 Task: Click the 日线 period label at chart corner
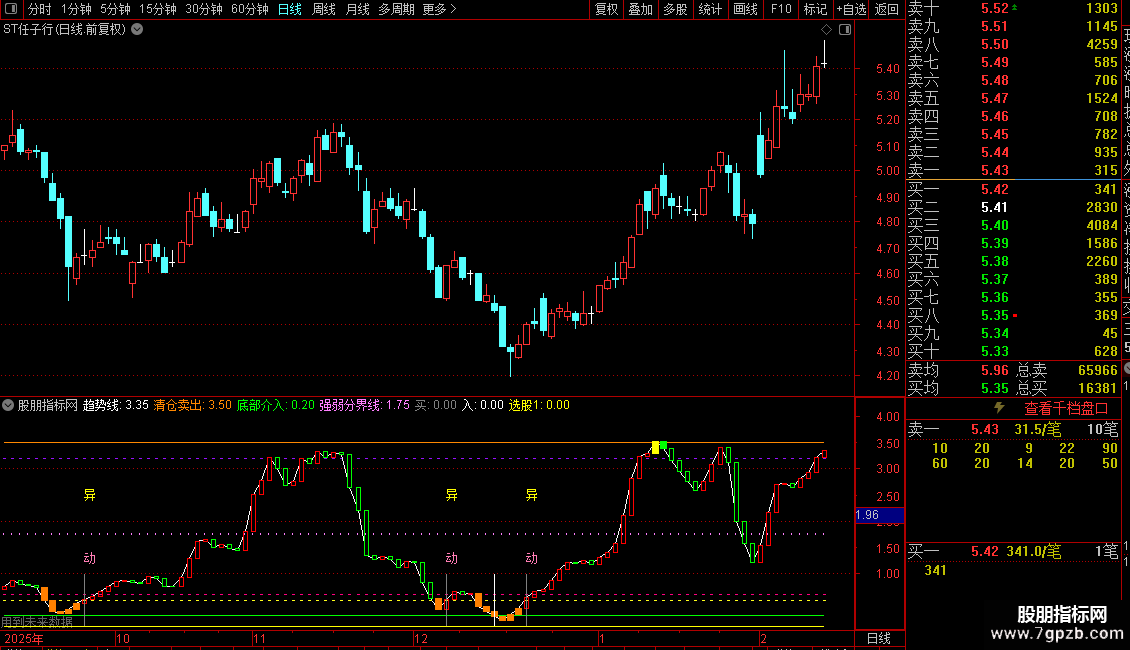[x=878, y=638]
